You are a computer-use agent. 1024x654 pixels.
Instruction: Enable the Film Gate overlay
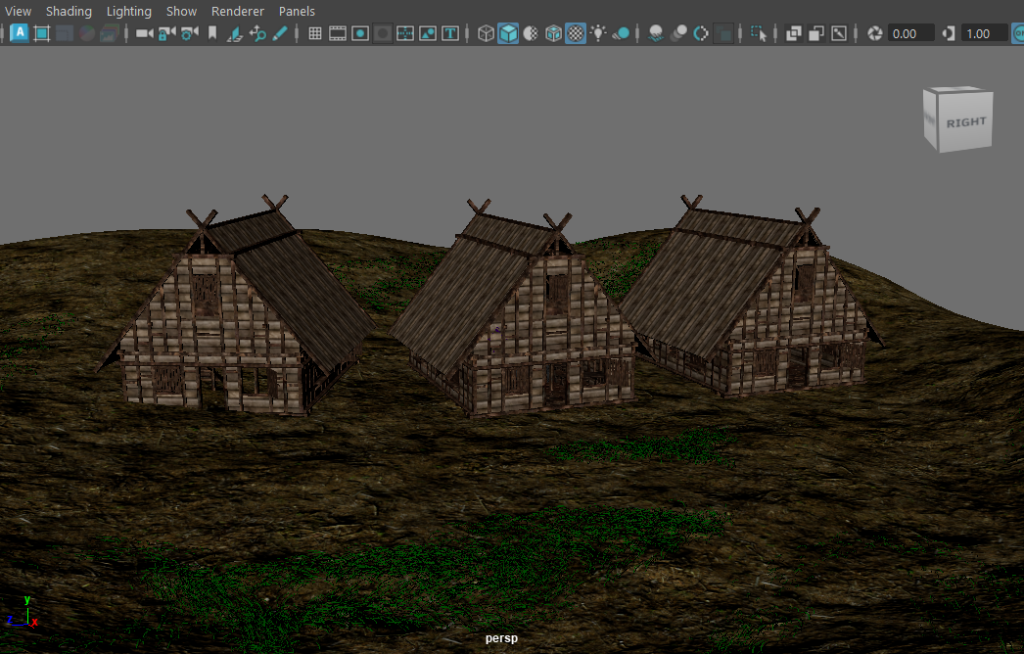(x=338, y=33)
